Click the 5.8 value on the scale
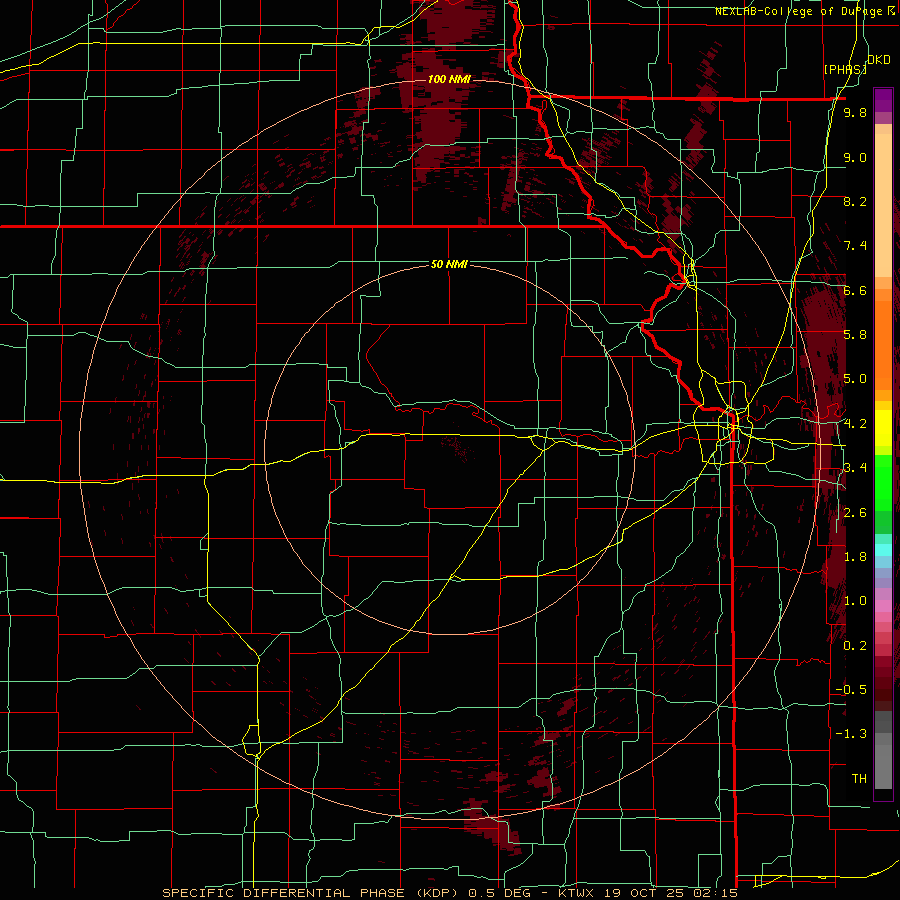This screenshot has height=900, width=900. pos(855,335)
